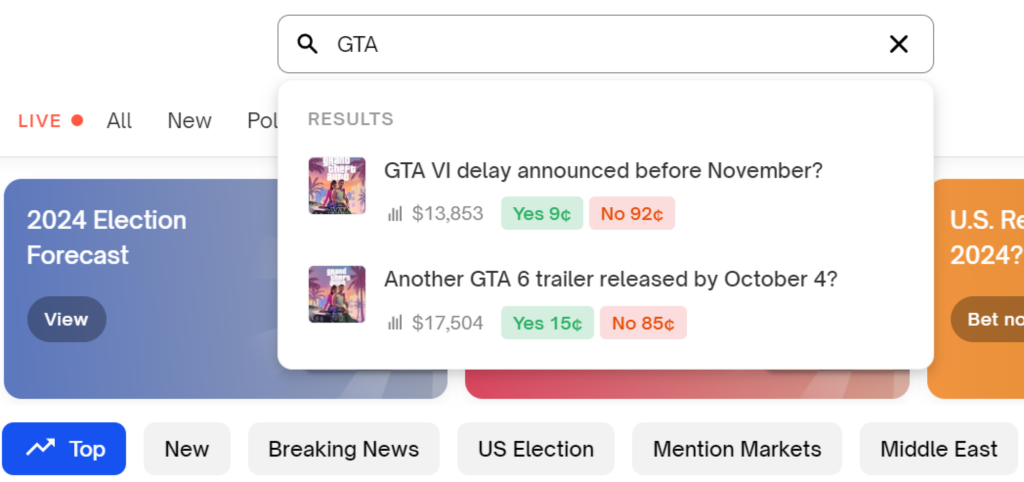Click volume bars icon beside $13,853
This screenshot has height=482, width=1024.
[395, 214]
